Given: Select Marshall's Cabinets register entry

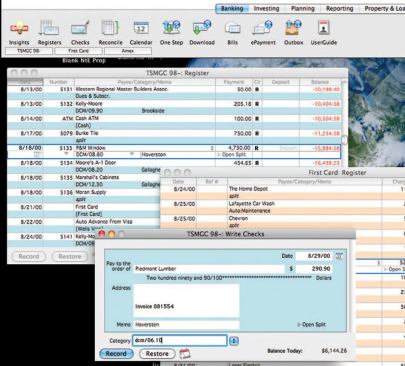Looking at the screenshot, I should click(x=97, y=177).
